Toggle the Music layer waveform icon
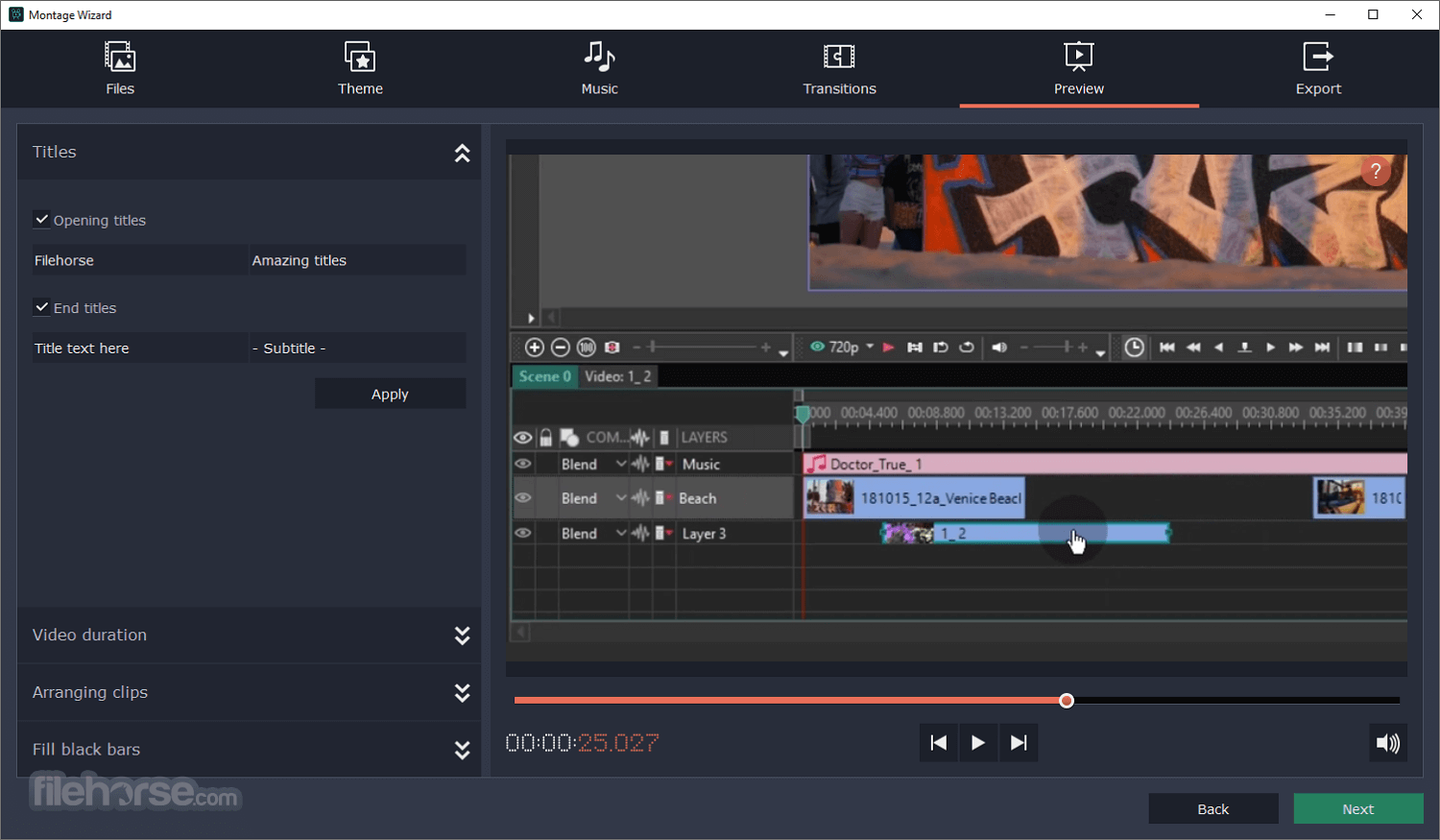1440x840 pixels. pyautogui.click(x=640, y=464)
